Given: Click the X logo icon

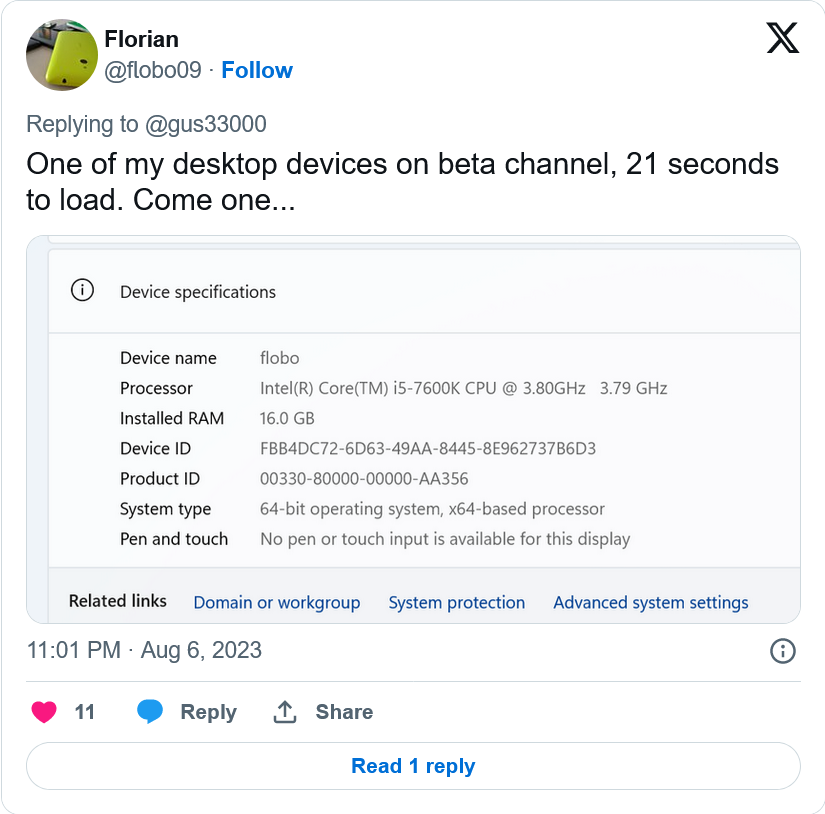Looking at the screenshot, I should 782,39.
